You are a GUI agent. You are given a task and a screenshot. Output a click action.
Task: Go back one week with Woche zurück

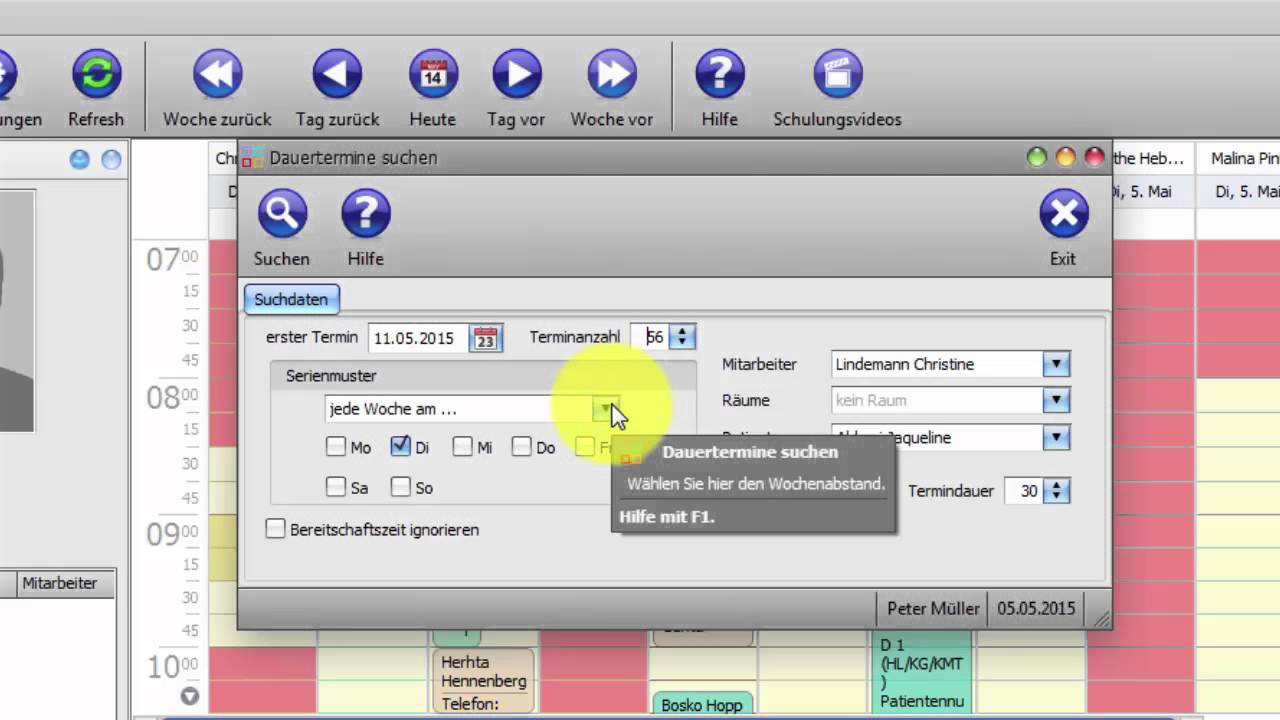click(217, 76)
